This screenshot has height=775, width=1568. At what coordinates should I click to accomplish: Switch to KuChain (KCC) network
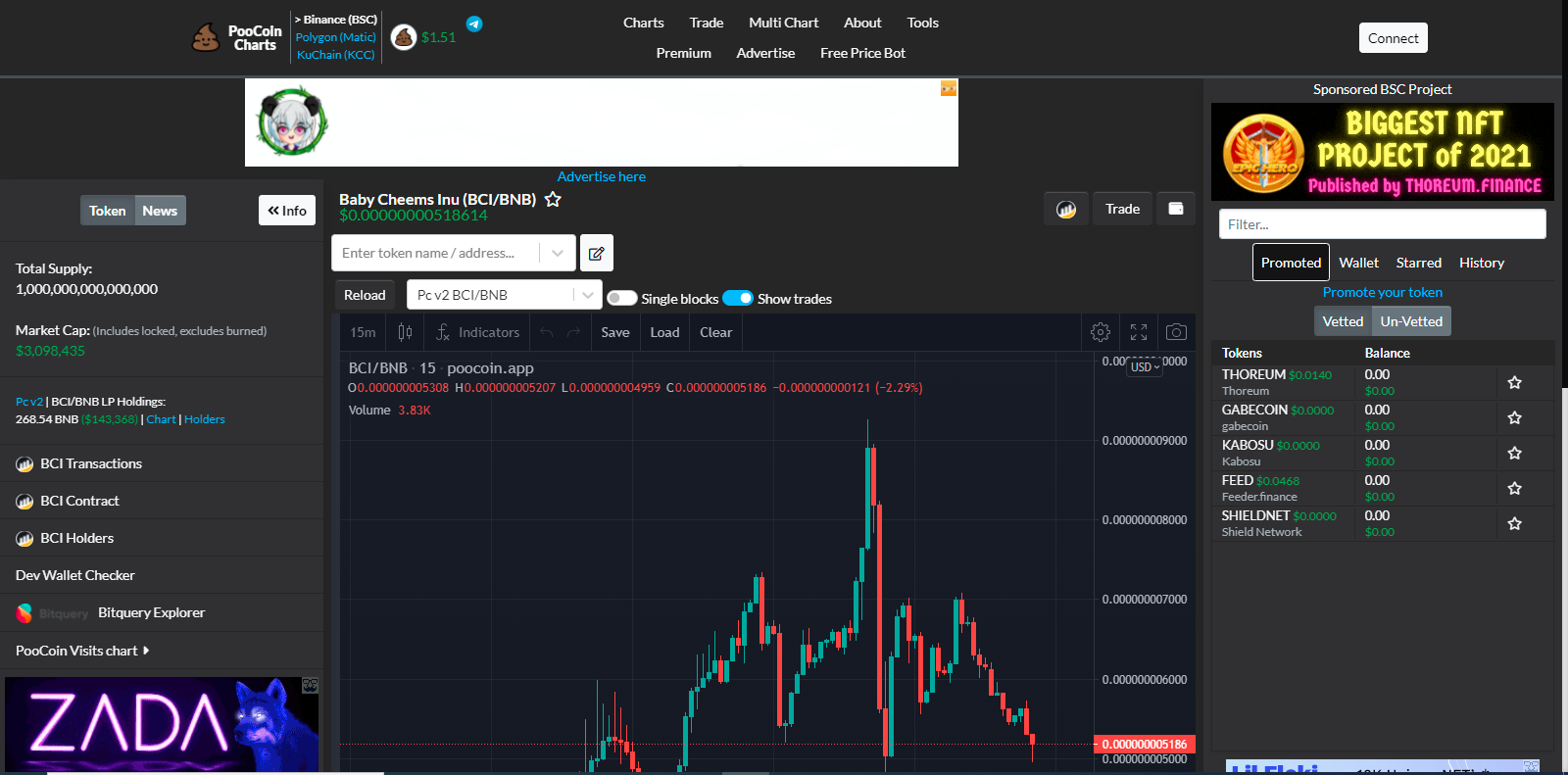336,55
